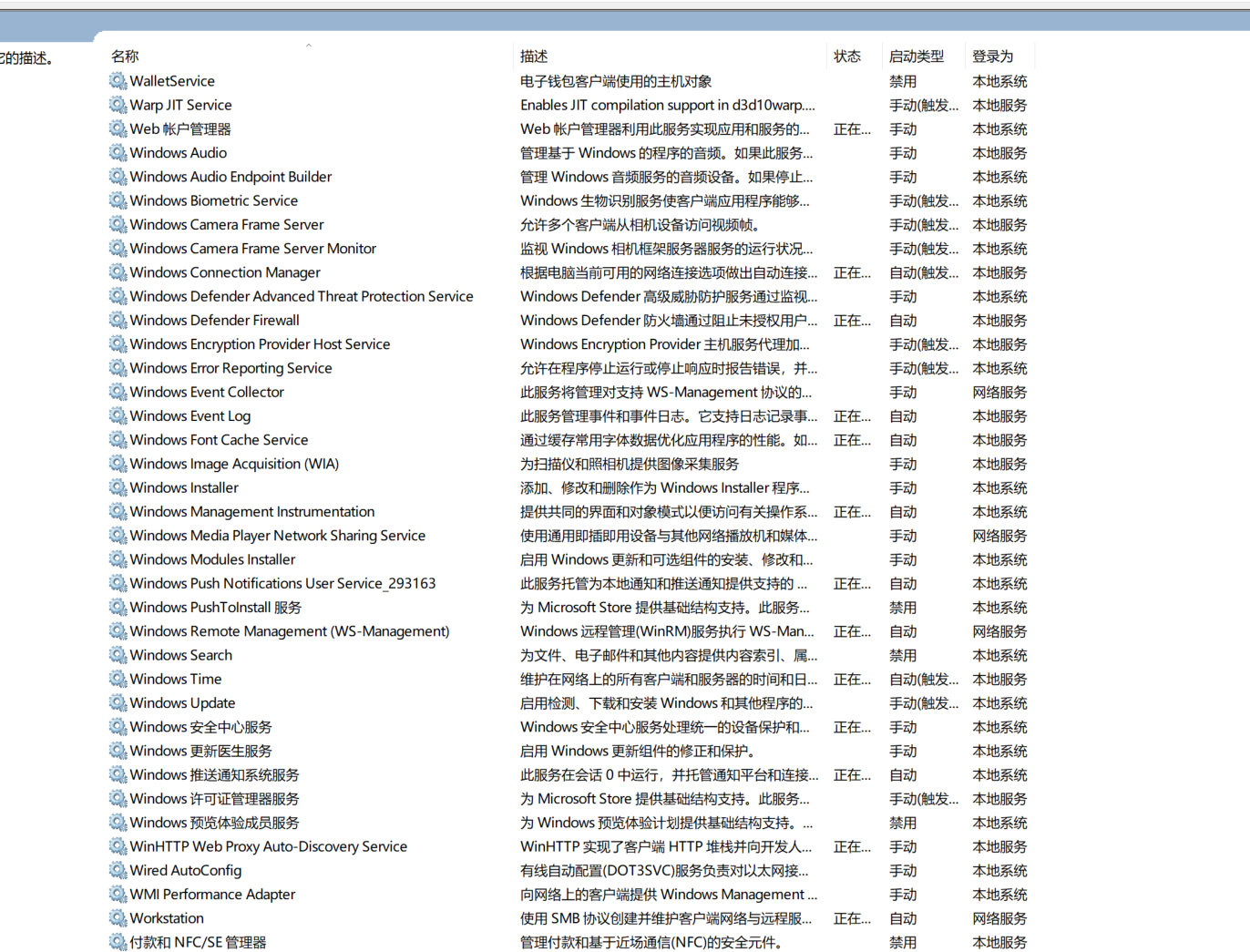Select the Windows Audio Endpoint Builder gear icon

118,177
